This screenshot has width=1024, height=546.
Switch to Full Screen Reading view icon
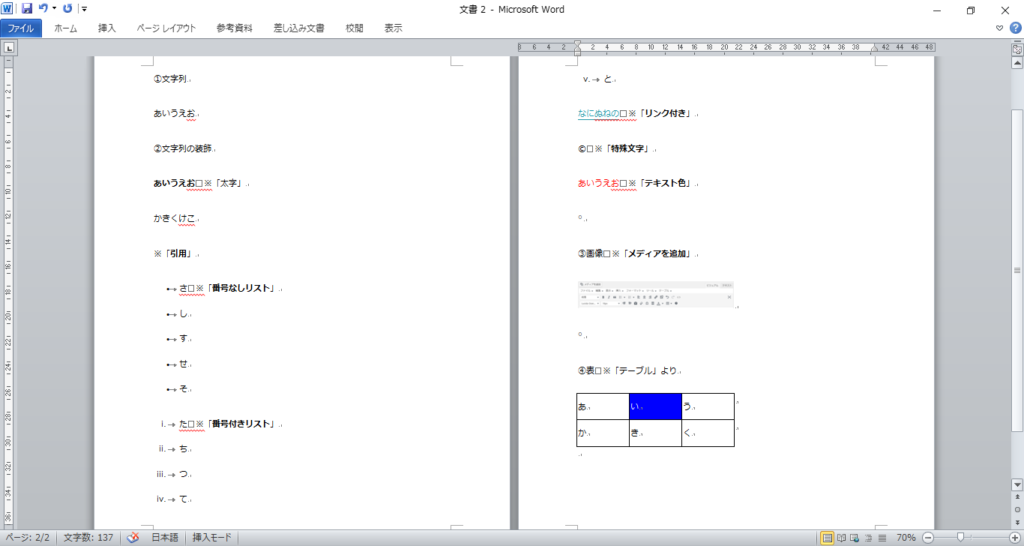pyautogui.click(x=843, y=538)
